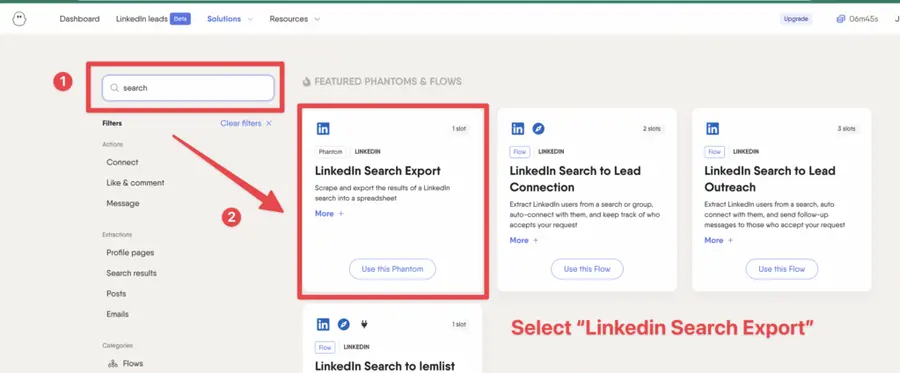Click LinkedIn icon on Lead Connection card

(518, 129)
